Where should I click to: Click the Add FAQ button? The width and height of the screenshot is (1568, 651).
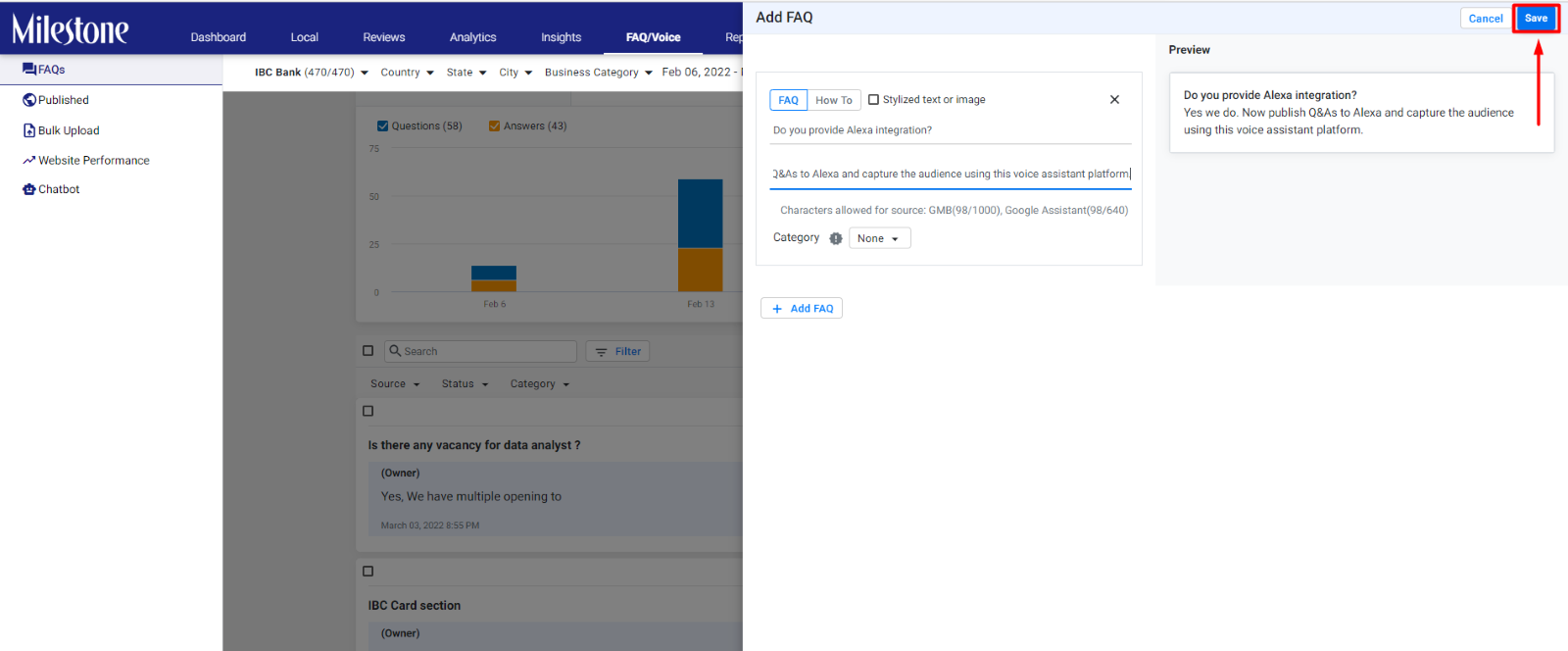point(802,309)
